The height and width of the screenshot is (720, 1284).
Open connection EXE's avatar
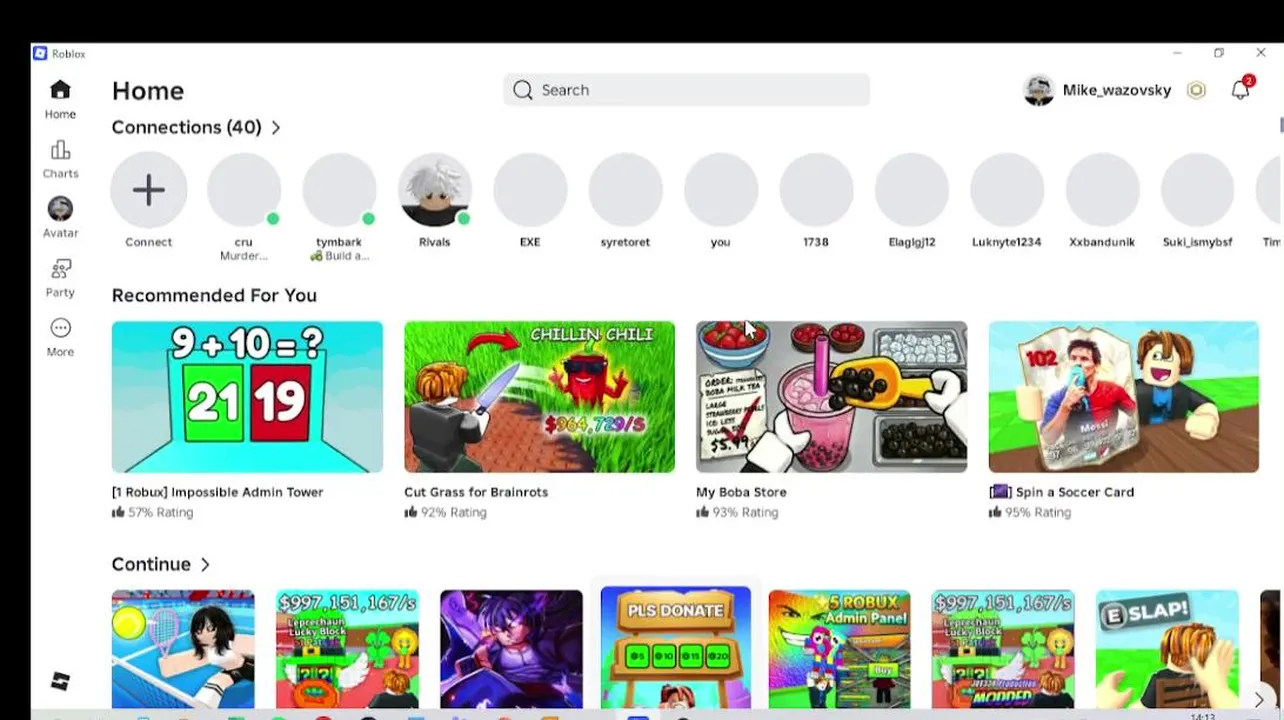pyautogui.click(x=530, y=190)
